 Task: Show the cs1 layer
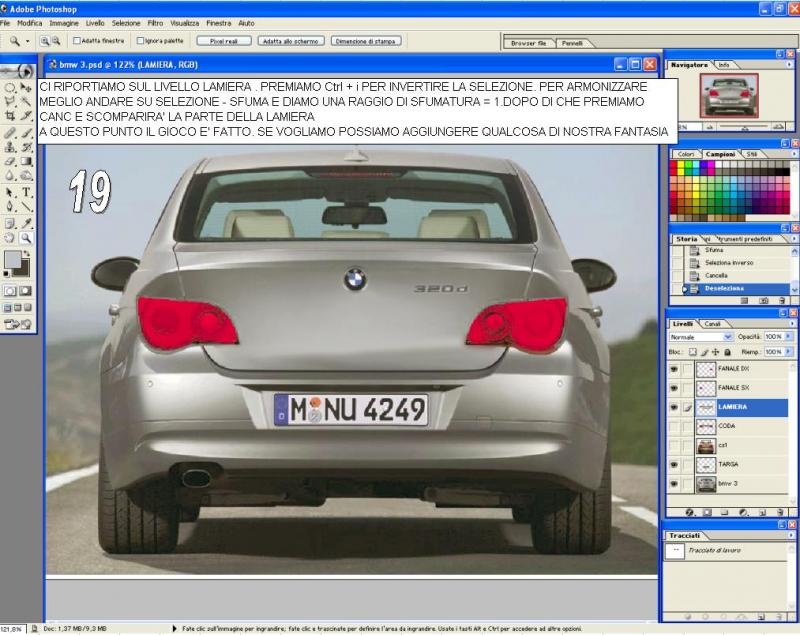(x=674, y=445)
